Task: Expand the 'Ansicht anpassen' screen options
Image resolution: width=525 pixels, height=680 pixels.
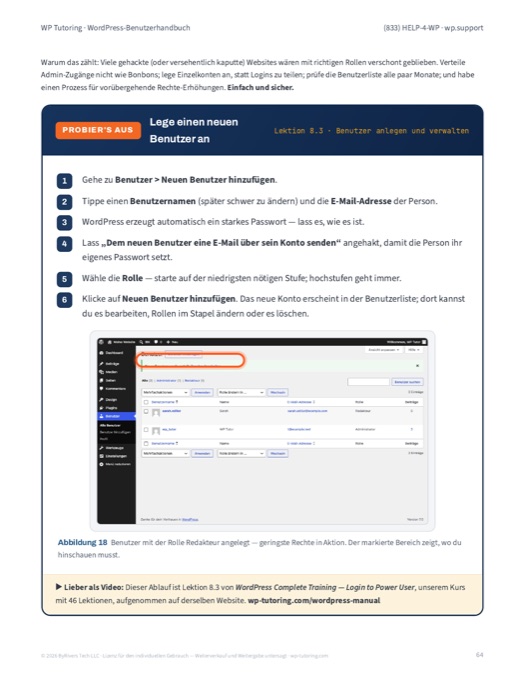Action: point(384,350)
